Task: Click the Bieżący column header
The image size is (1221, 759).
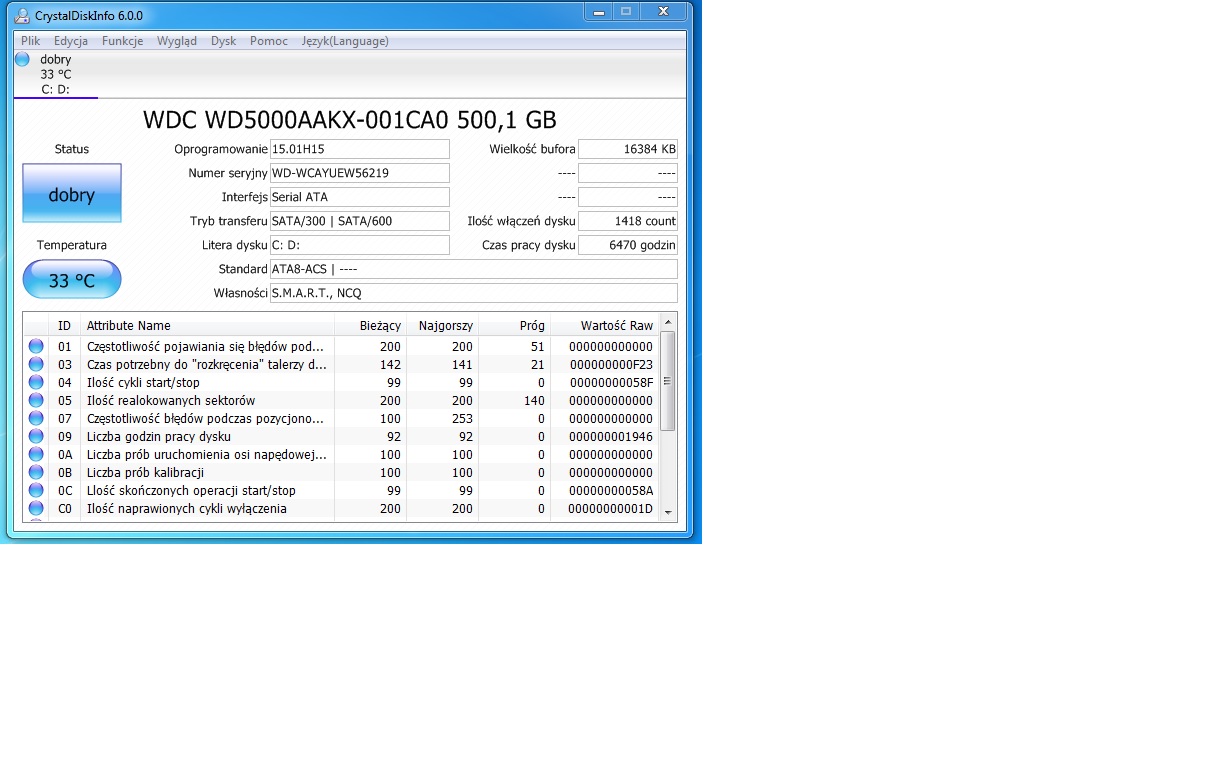Action: [x=370, y=325]
